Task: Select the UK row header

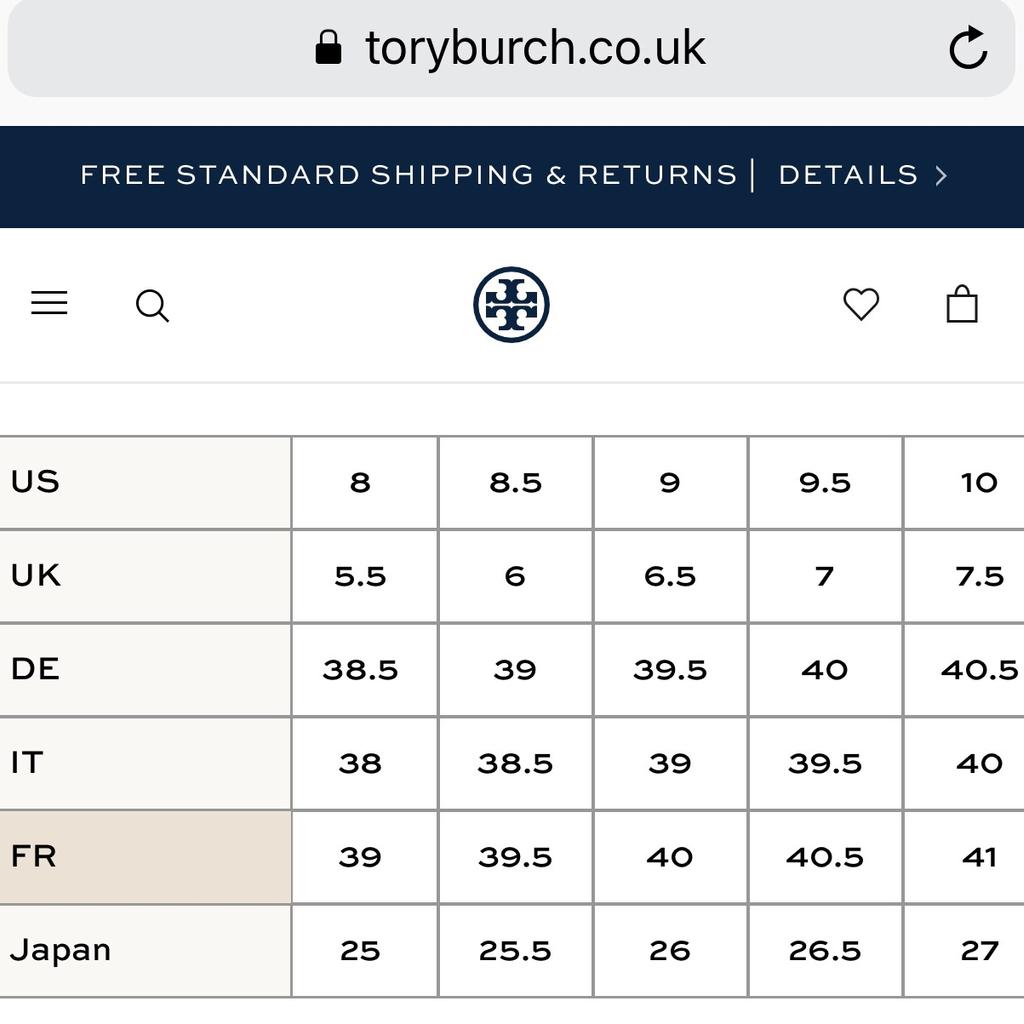Action: [x=145, y=576]
